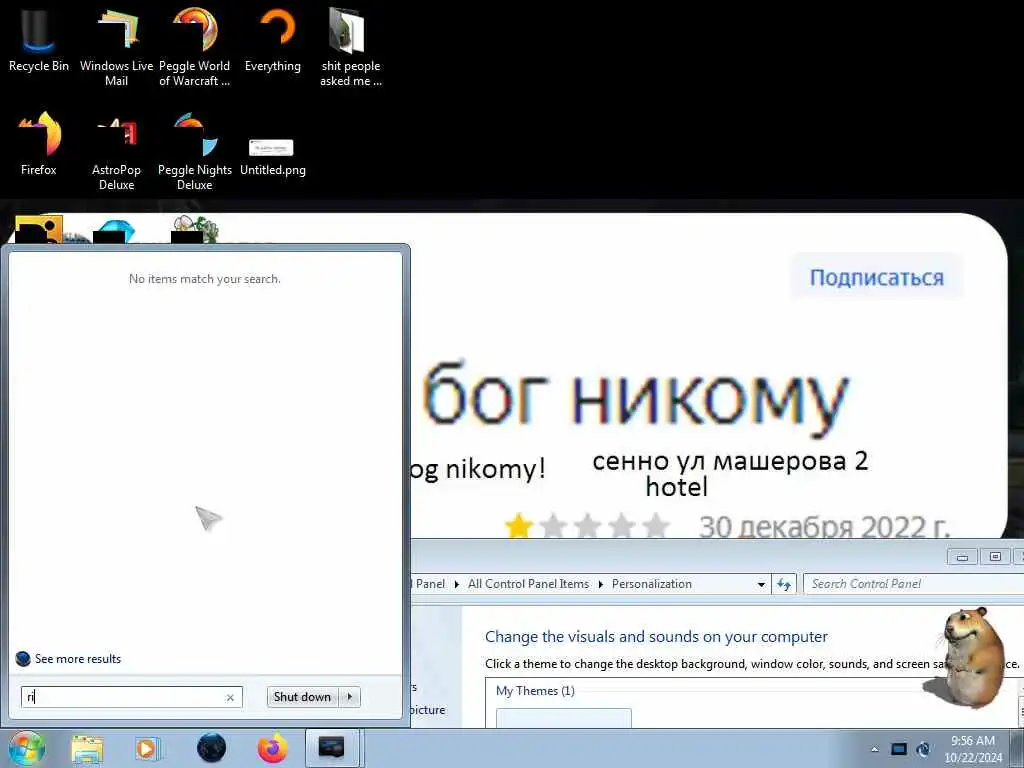Viewport: 1024px width, 768px height.
Task: Click the 'No items match your search' text
Action: coord(204,279)
